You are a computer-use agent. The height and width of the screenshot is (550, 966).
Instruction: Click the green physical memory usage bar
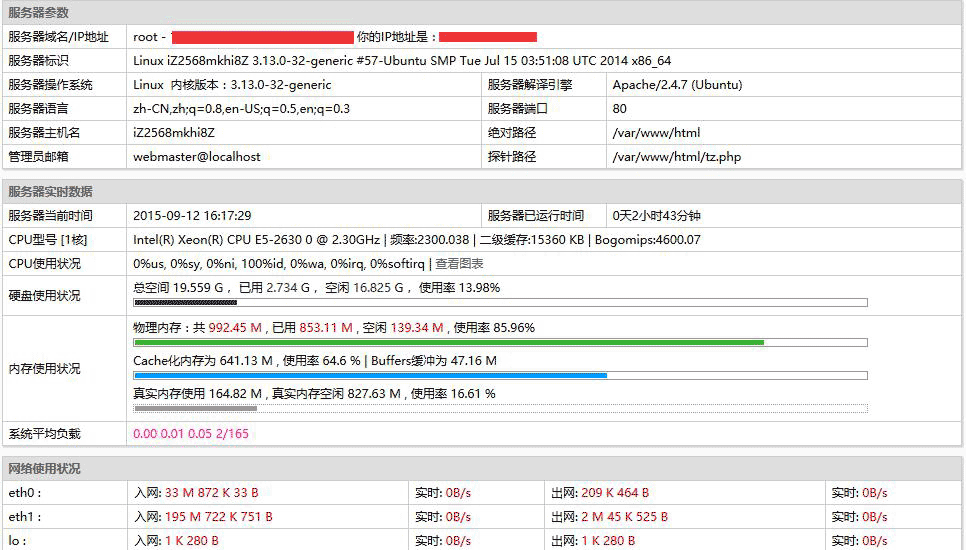point(448,342)
